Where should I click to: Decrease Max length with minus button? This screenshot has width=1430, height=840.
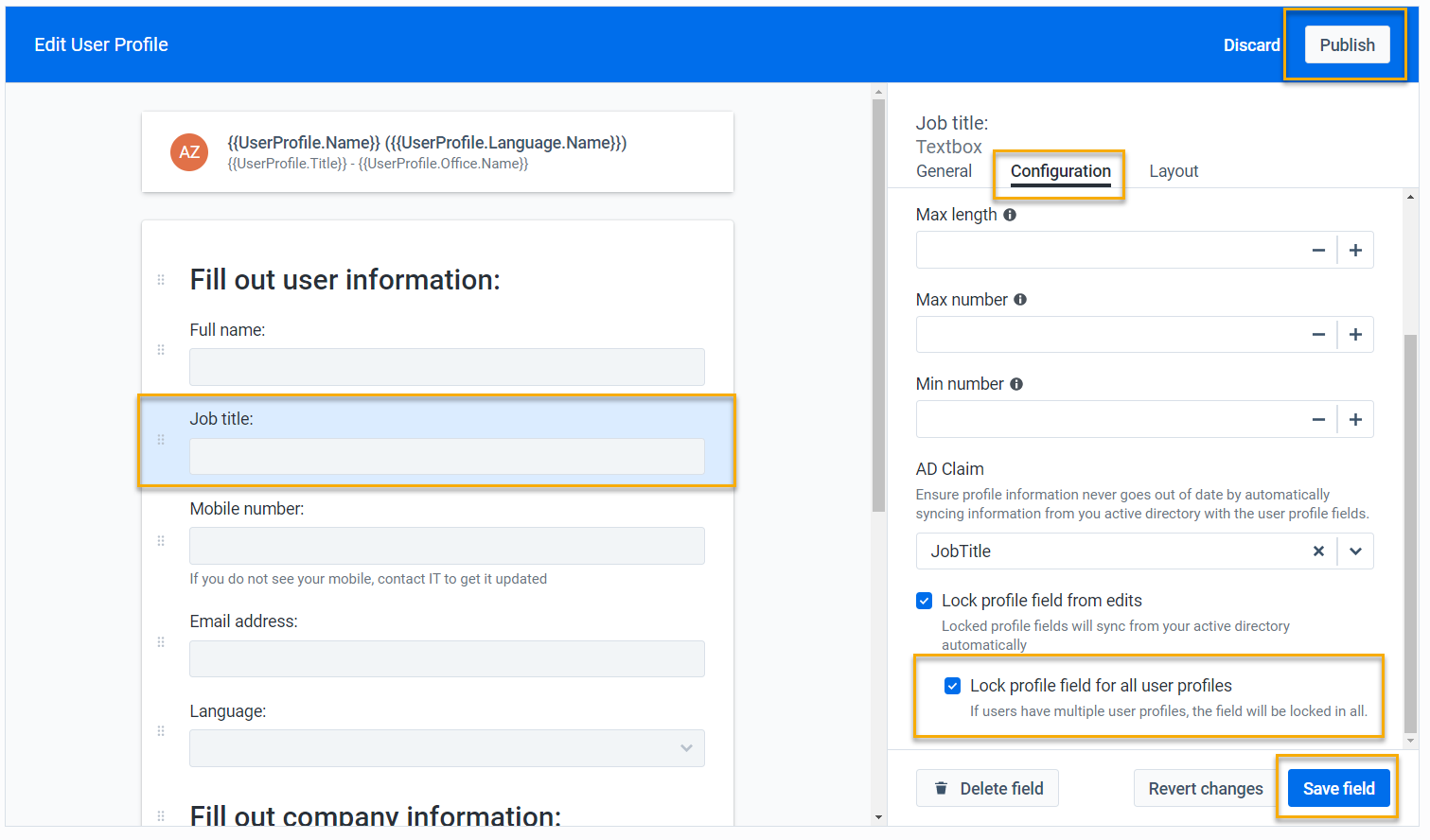tap(1318, 251)
